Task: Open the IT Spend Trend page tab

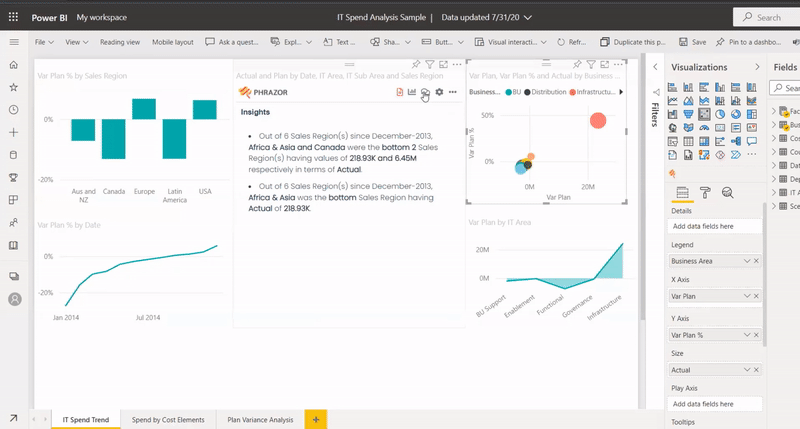Action: 86,420
